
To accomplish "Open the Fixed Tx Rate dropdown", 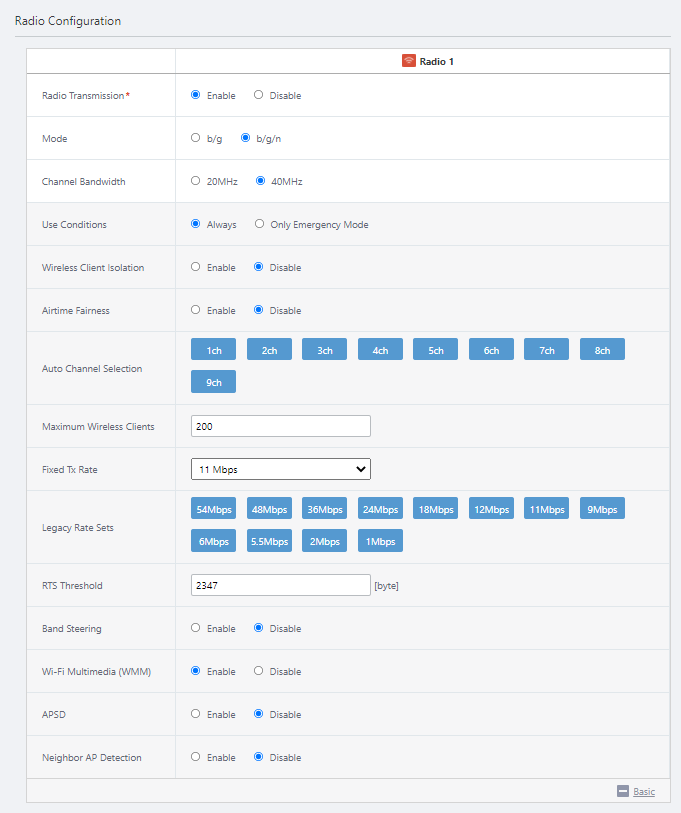I will coord(280,469).
